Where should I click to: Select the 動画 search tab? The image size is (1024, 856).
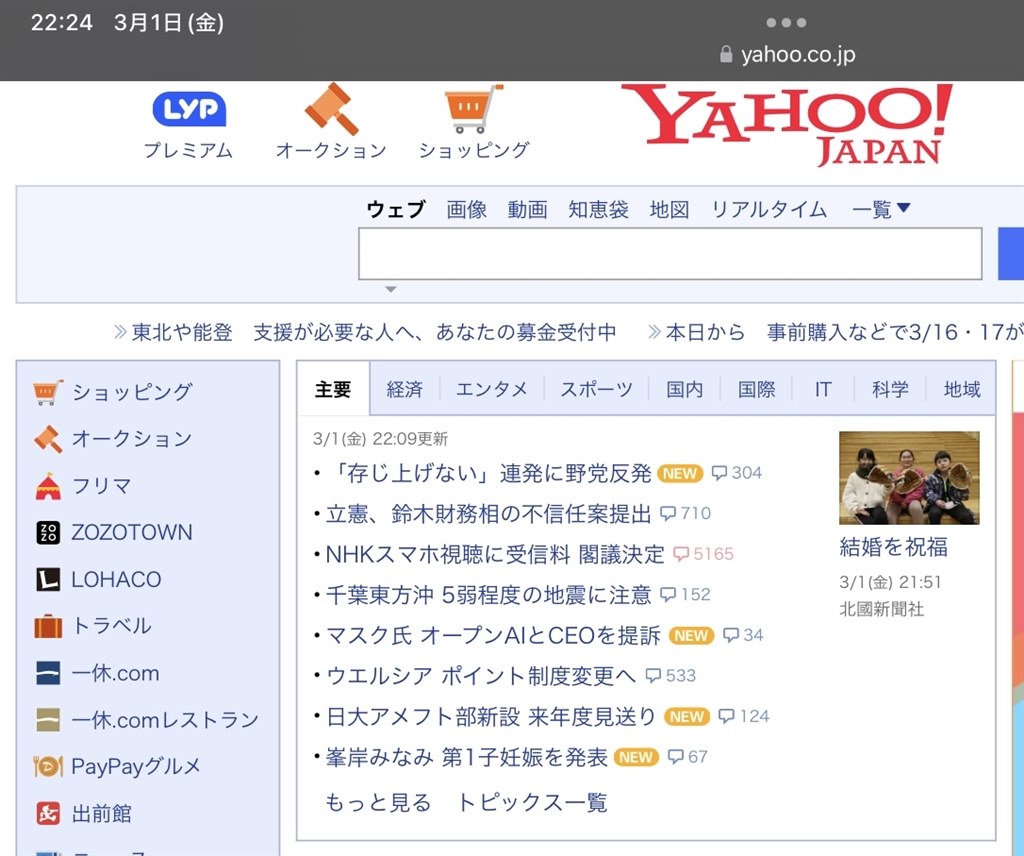pos(527,209)
